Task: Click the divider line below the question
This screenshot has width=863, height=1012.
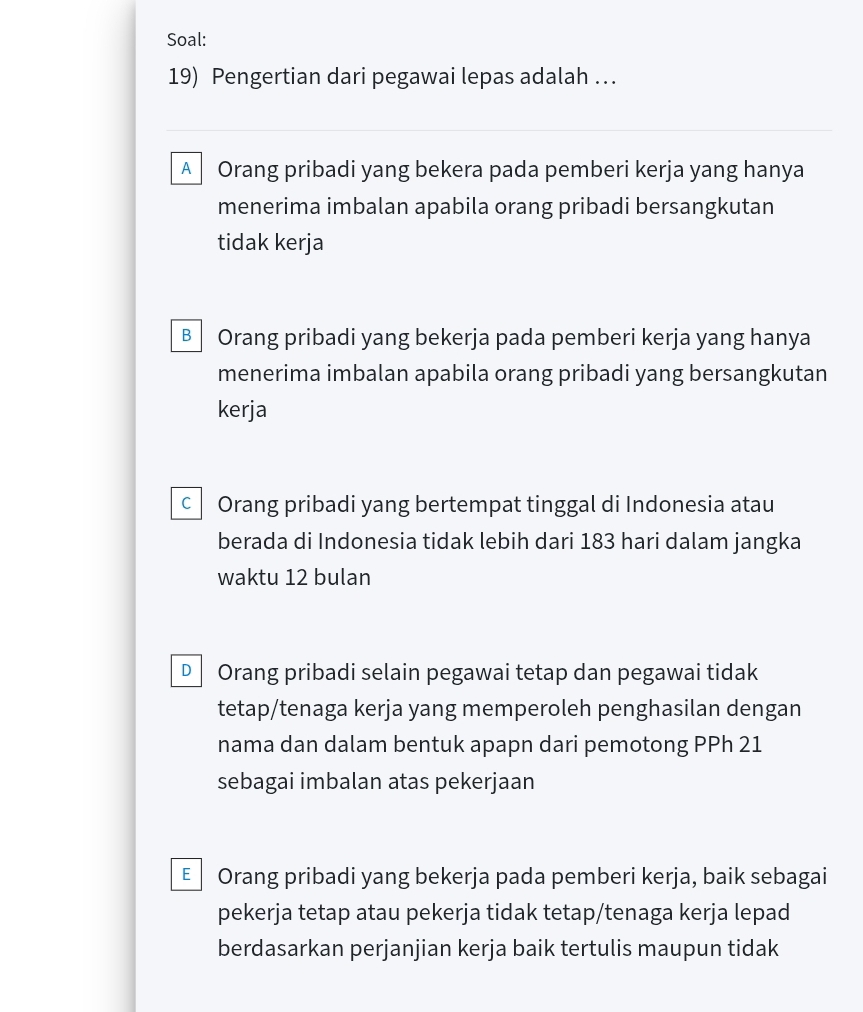Action: [x=499, y=127]
